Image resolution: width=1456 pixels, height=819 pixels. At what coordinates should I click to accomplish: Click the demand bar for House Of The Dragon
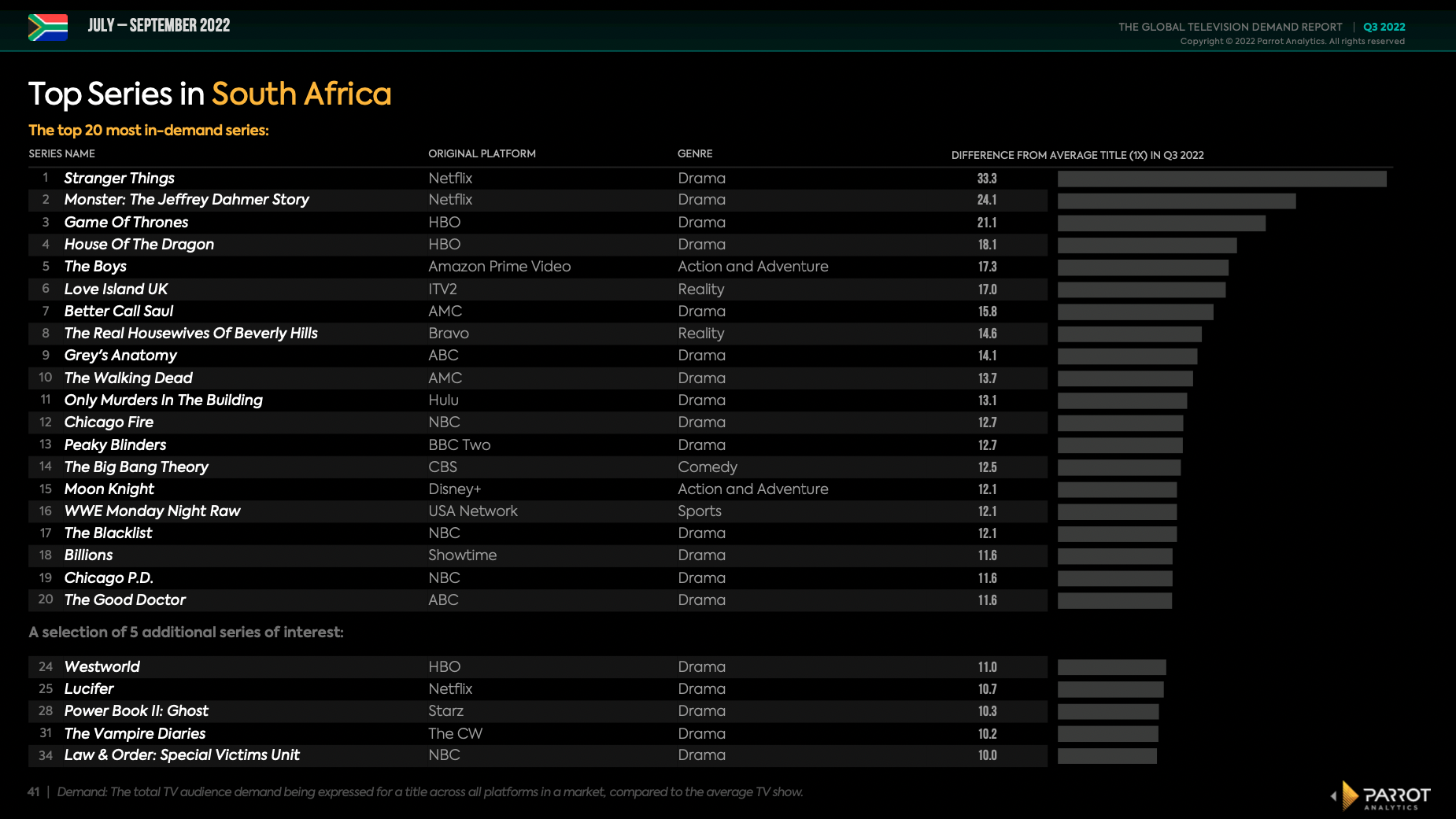[x=1147, y=245]
